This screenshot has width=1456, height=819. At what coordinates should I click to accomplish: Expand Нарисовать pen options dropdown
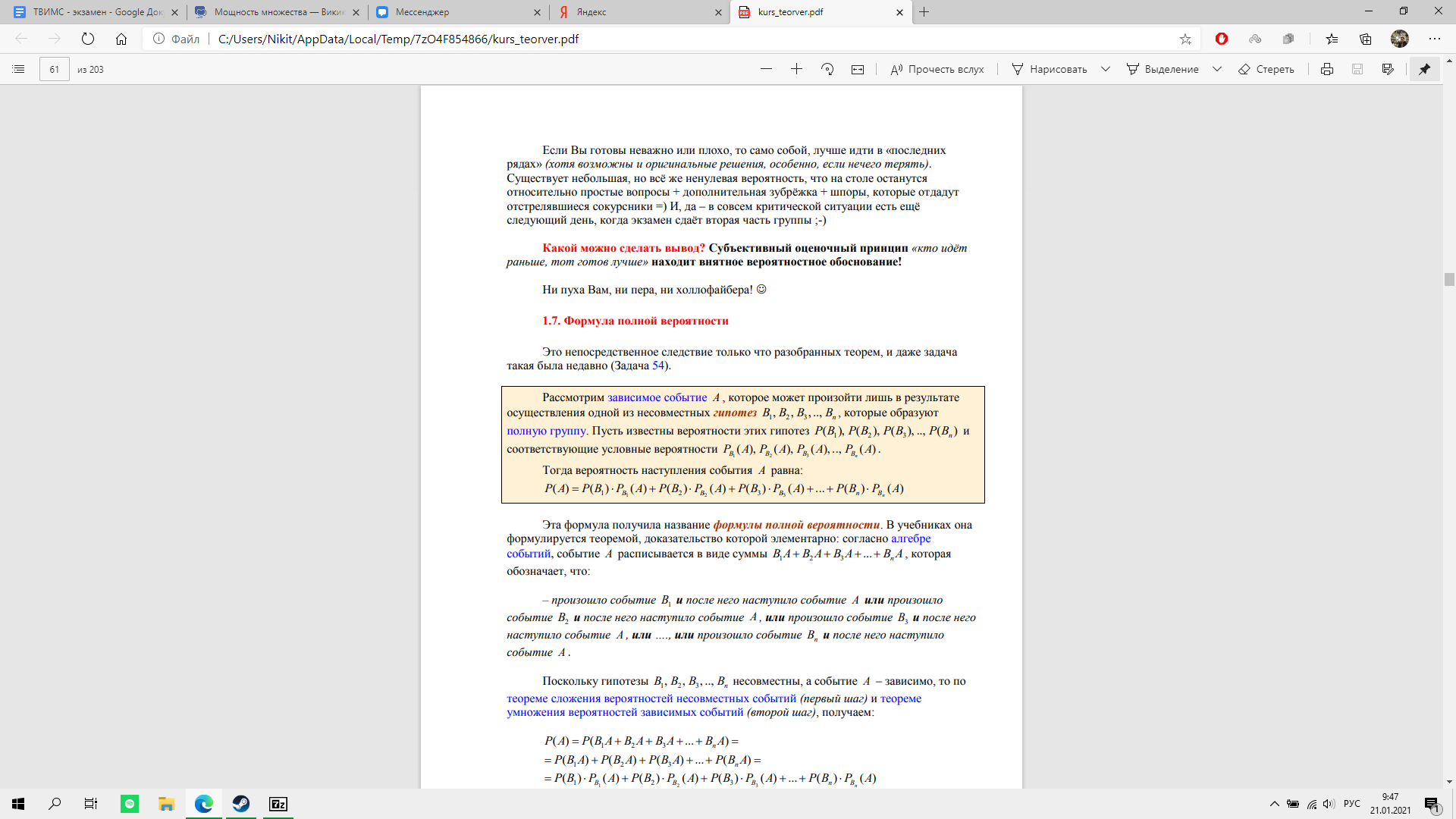coord(1106,69)
